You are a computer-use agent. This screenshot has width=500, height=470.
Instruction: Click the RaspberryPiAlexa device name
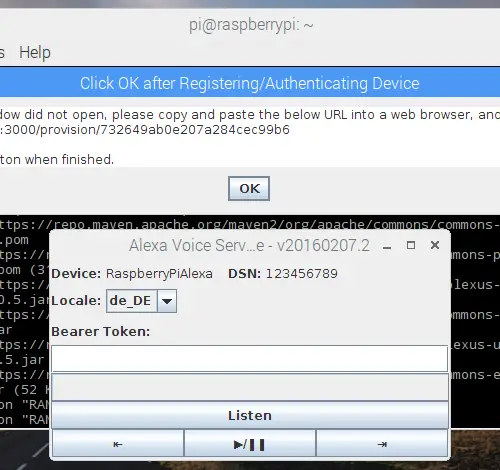click(x=159, y=274)
